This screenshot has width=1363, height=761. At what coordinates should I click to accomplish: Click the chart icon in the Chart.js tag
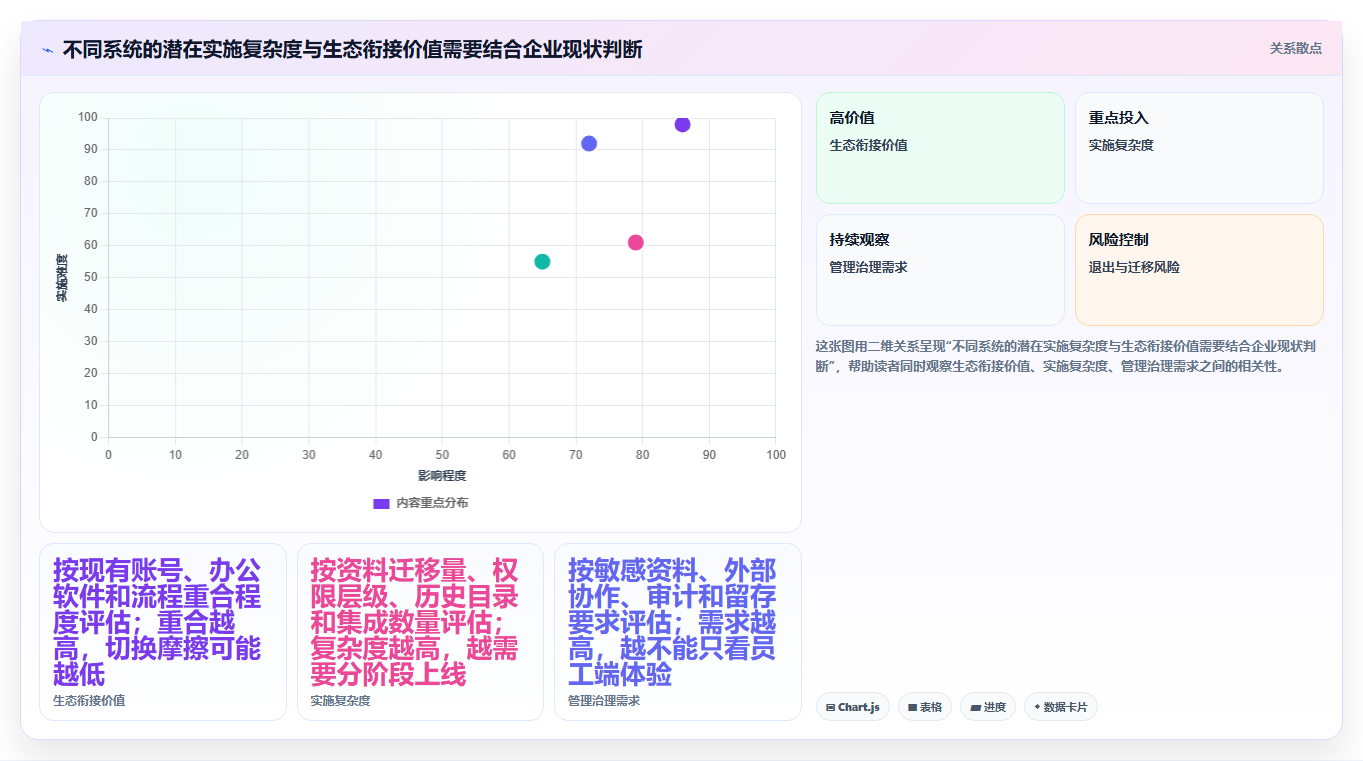coord(831,707)
